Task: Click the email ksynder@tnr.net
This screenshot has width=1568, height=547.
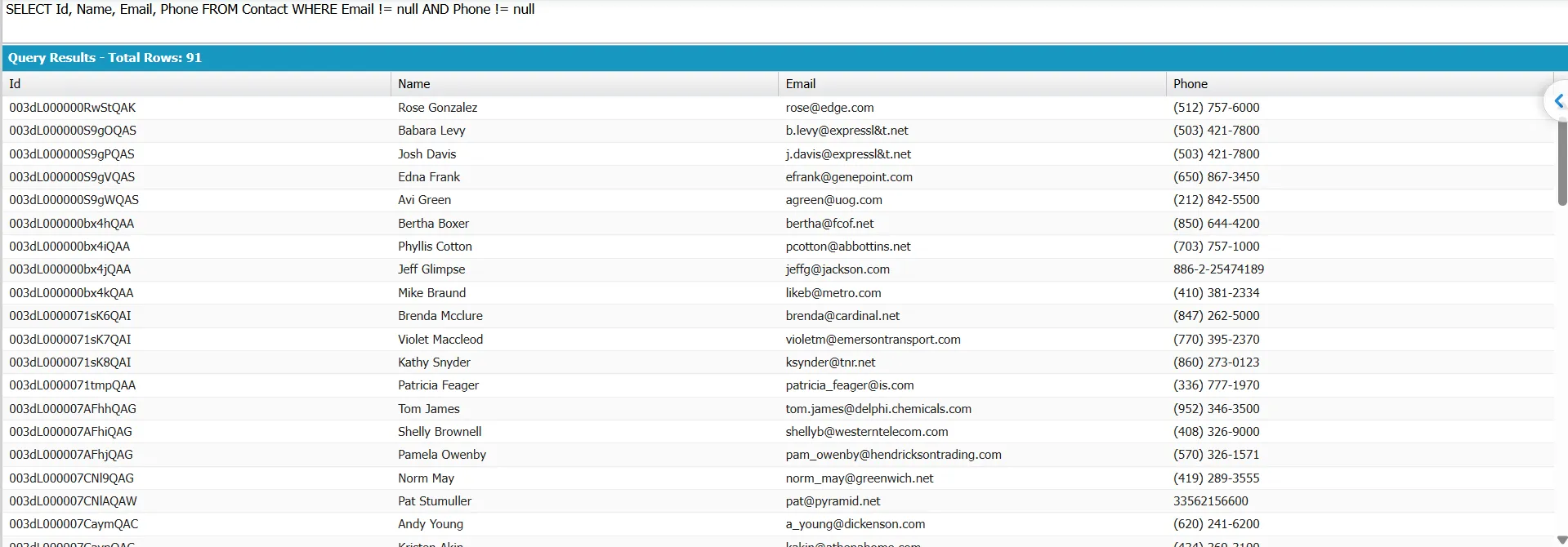Action: [x=830, y=362]
